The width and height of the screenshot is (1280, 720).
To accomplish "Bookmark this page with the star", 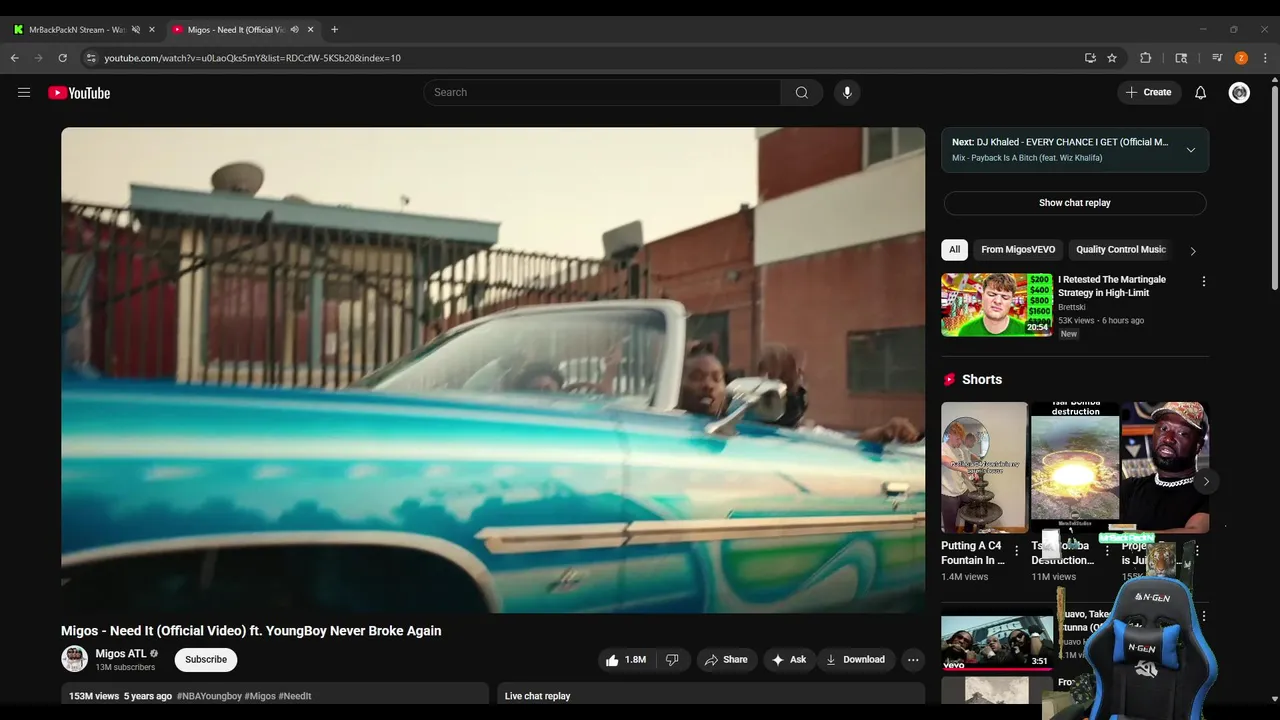I will [x=1112, y=58].
